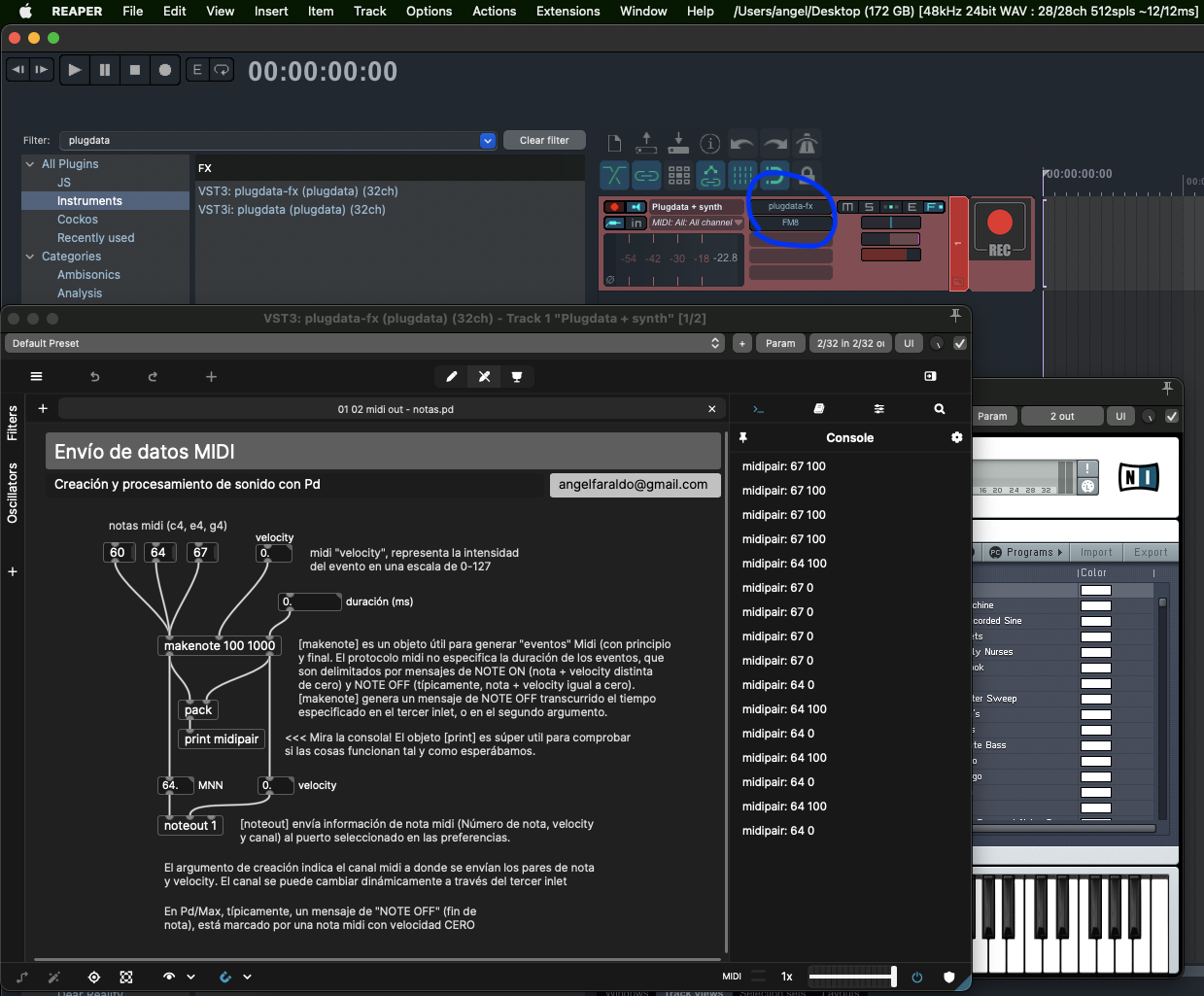Switch to plugdata edit mode pencil
This screenshot has width=1204, height=996.
[x=451, y=377]
